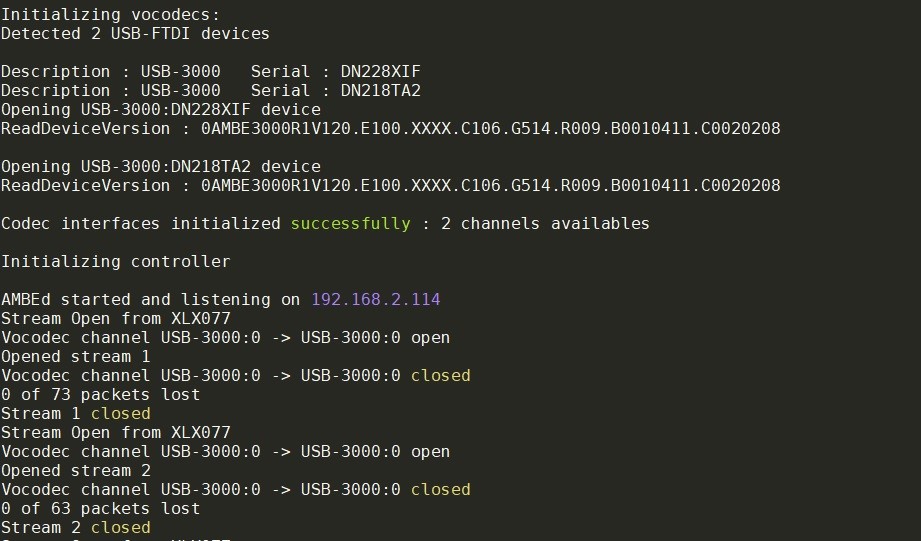Click 'Opening USB-3000:DN228XIF device' line
This screenshot has width=921, height=541.
[x=161, y=110]
